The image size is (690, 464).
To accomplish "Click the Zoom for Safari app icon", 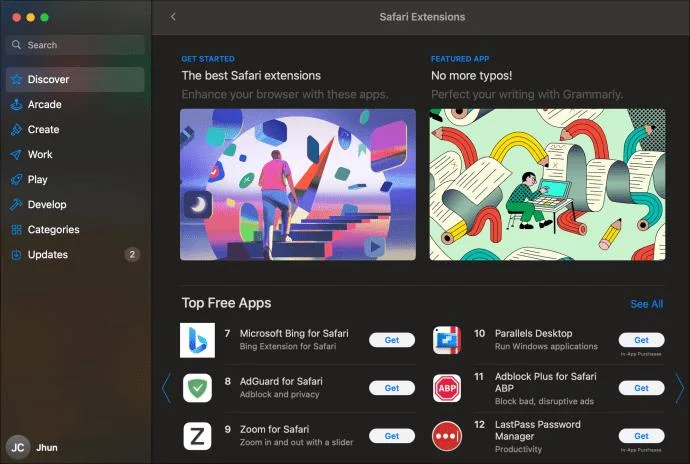I will pyautogui.click(x=197, y=436).
